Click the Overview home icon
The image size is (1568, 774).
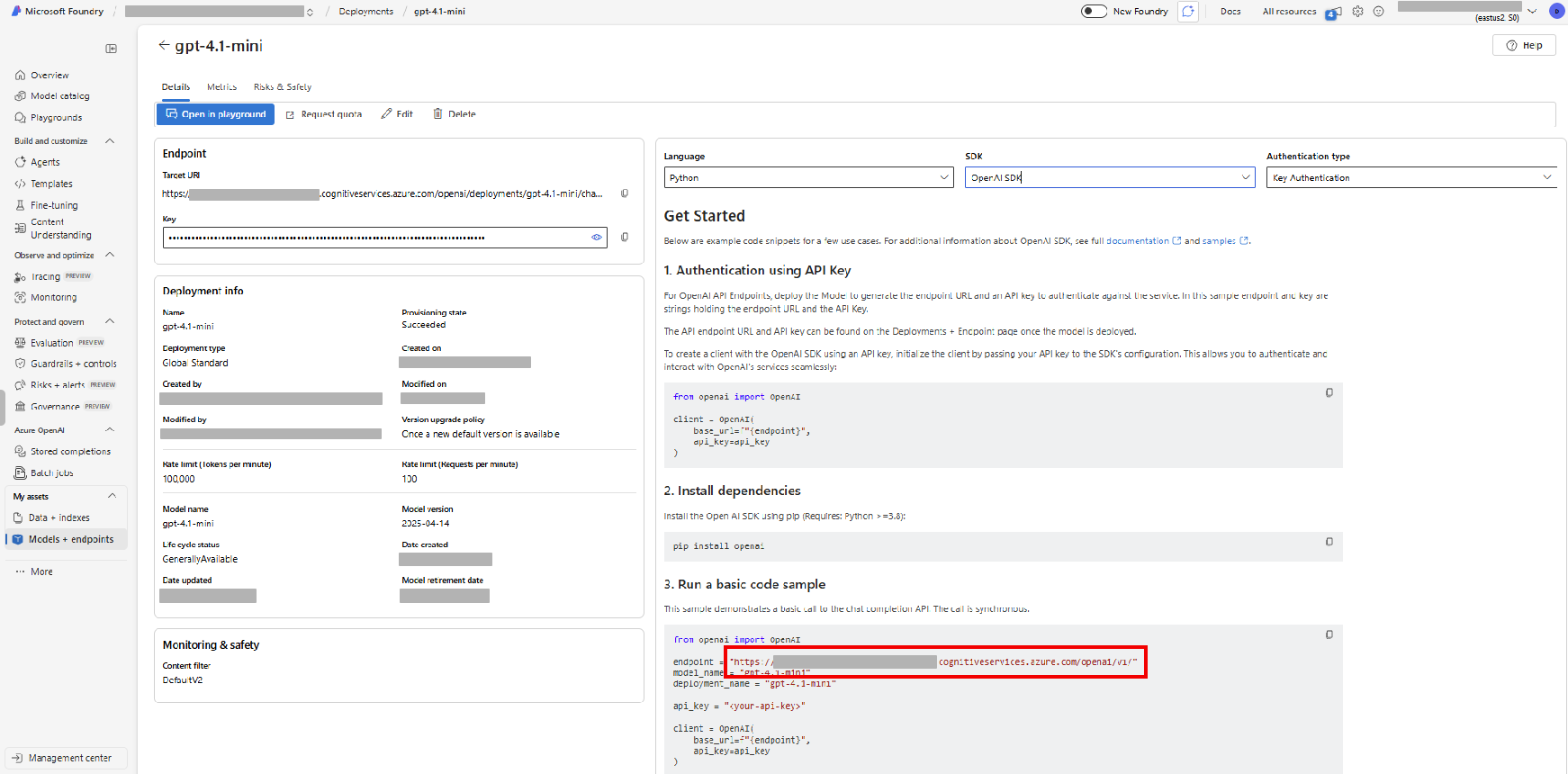[20, 76]
